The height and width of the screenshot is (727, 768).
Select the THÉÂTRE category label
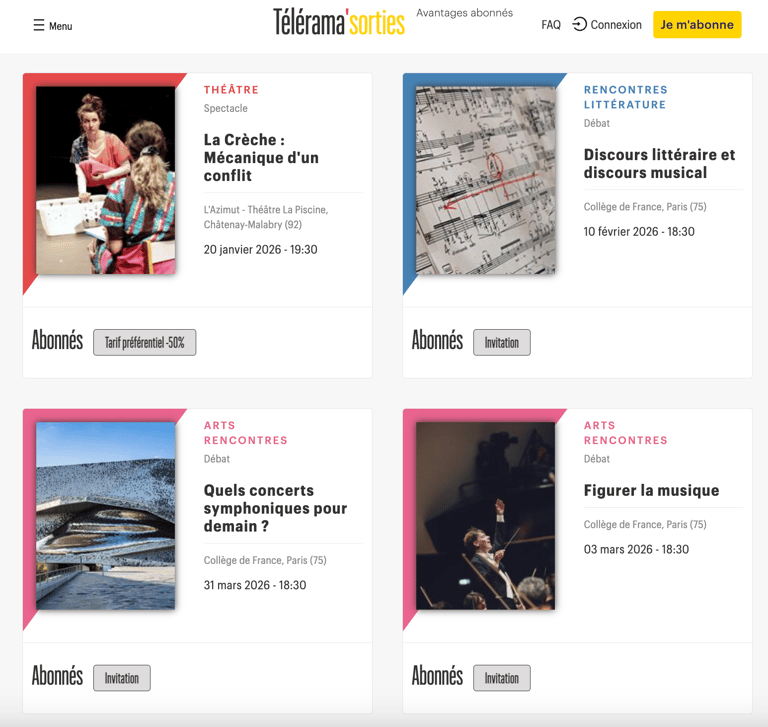(231, 90)
